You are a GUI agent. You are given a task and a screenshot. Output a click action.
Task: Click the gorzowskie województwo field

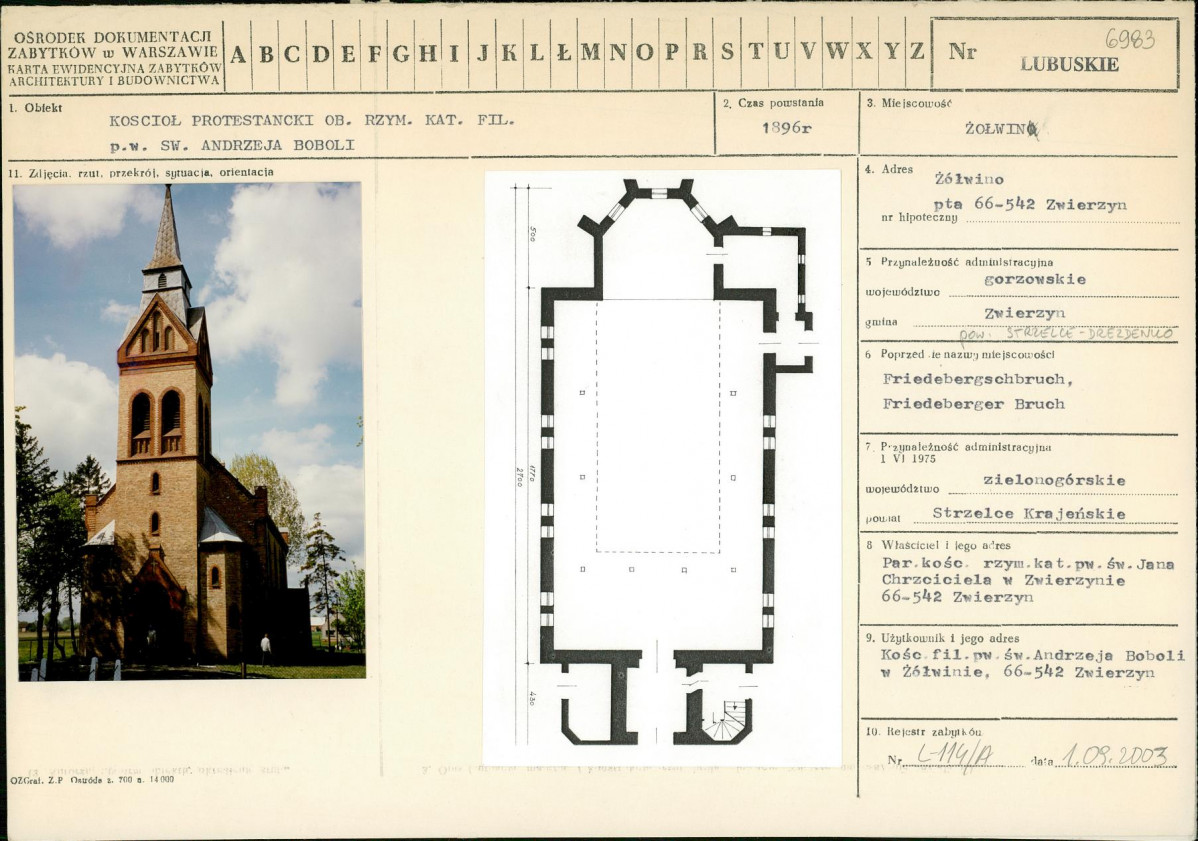[1034, 280]
